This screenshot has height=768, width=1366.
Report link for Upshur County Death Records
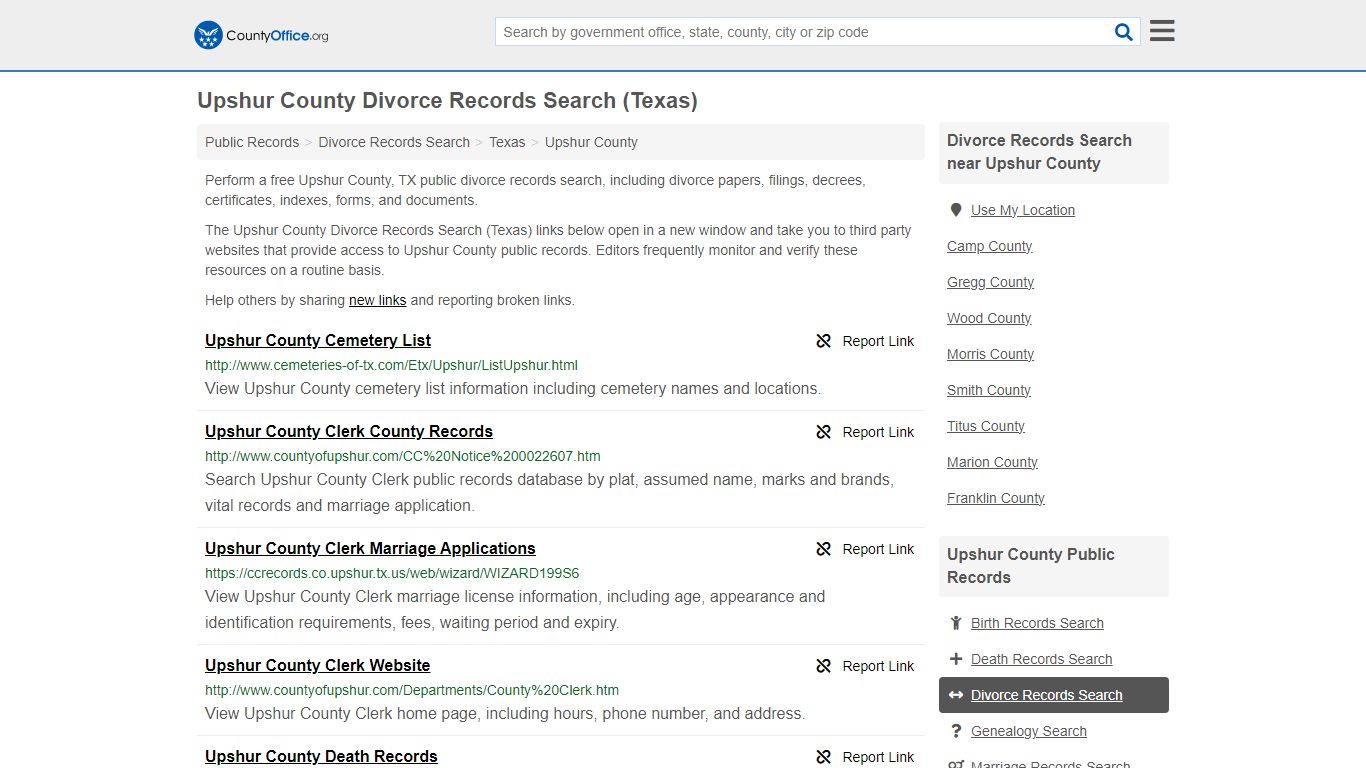[878, 757]
